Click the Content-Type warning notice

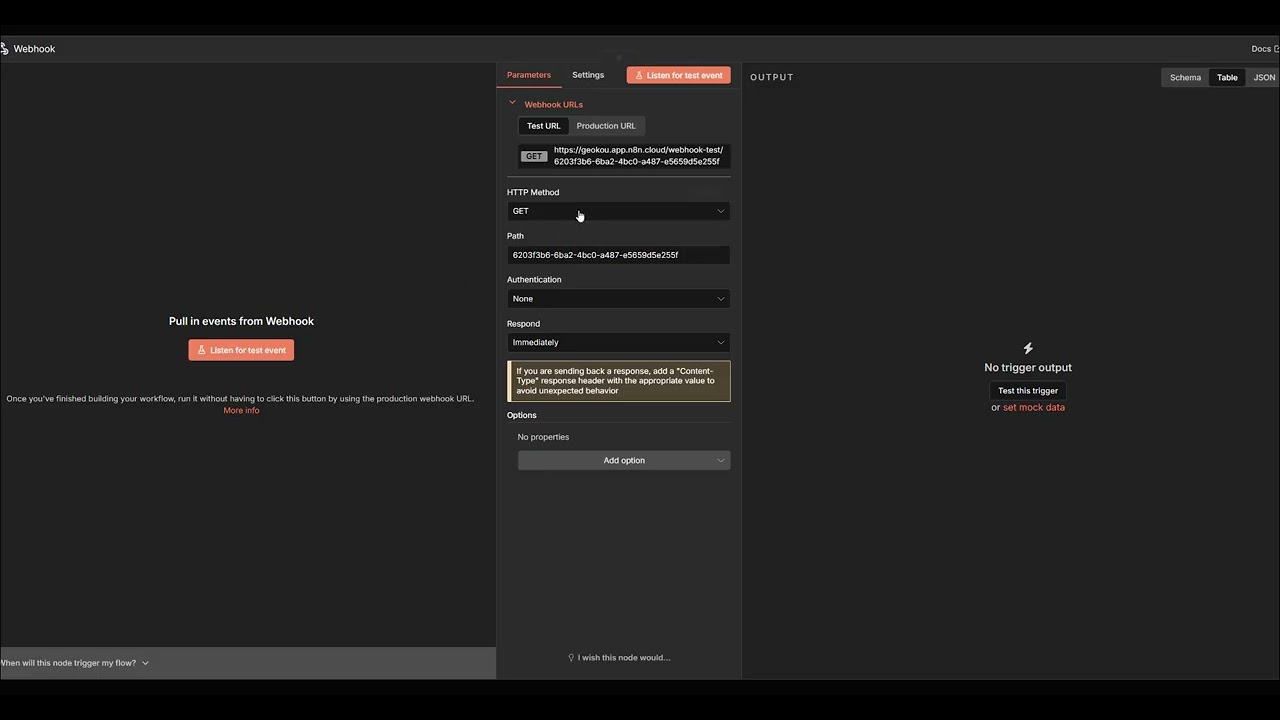pos(619,381)
